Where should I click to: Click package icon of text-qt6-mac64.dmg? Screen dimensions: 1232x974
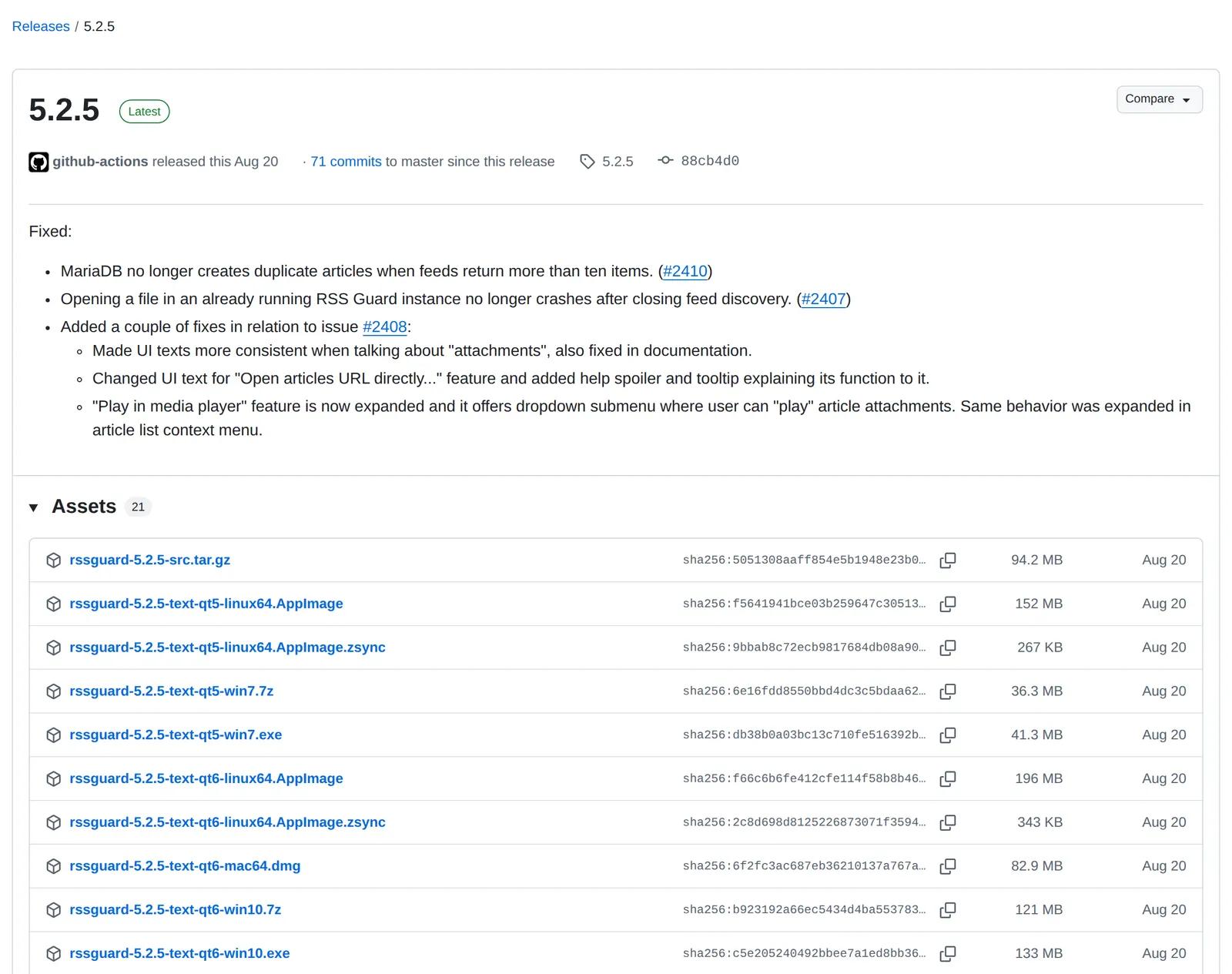pos(53,866)
